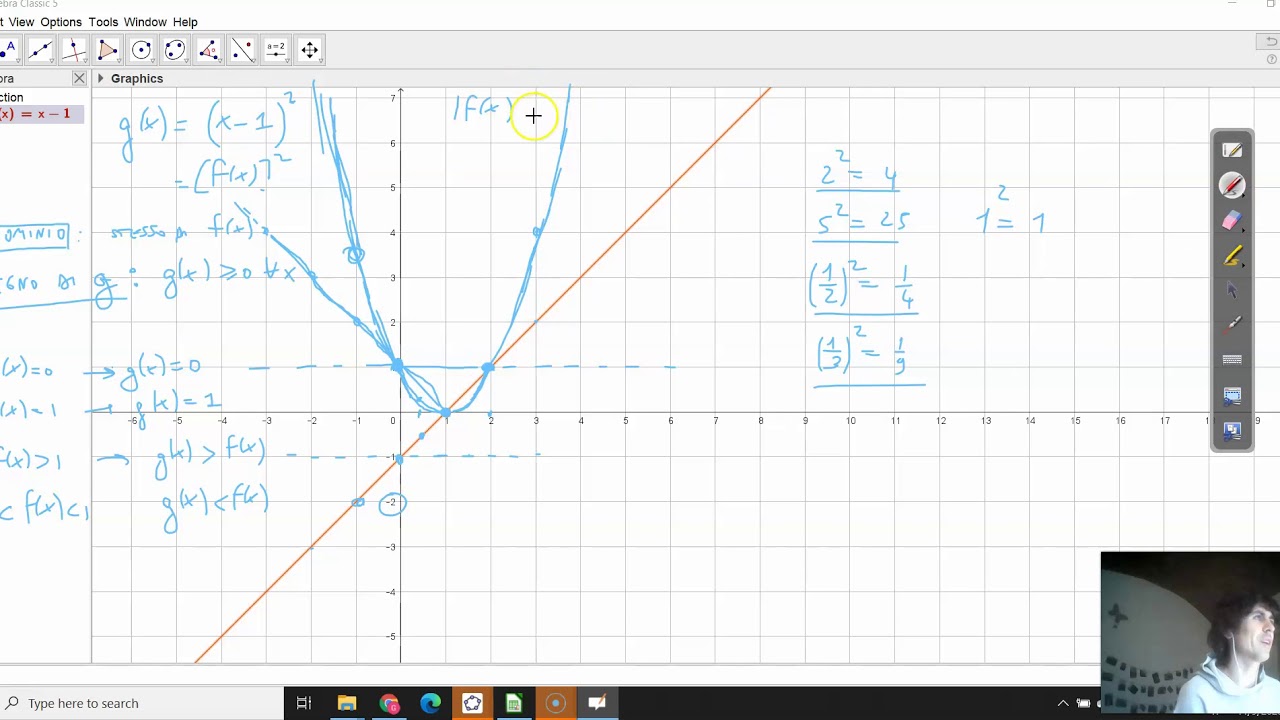Select the yellow highlighter annotation tool
The width and height of the screenshot is (1280, 720).
pyautogui.click(x=1232, y=256)
